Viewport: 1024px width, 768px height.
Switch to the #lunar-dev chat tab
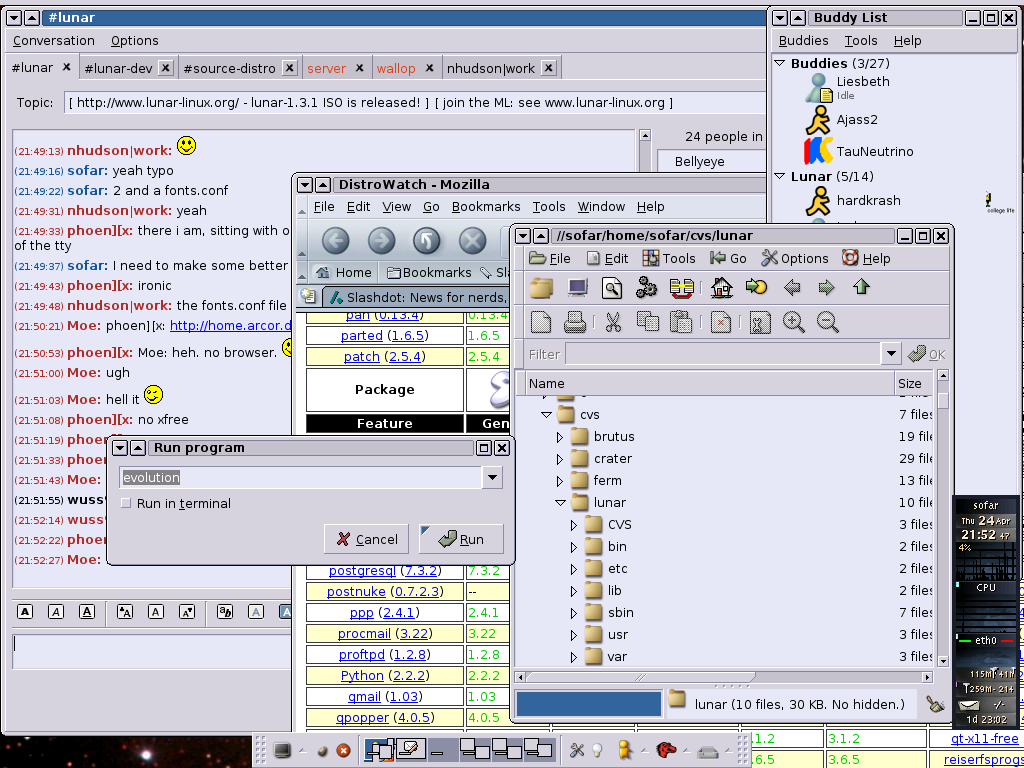(118, 68)
